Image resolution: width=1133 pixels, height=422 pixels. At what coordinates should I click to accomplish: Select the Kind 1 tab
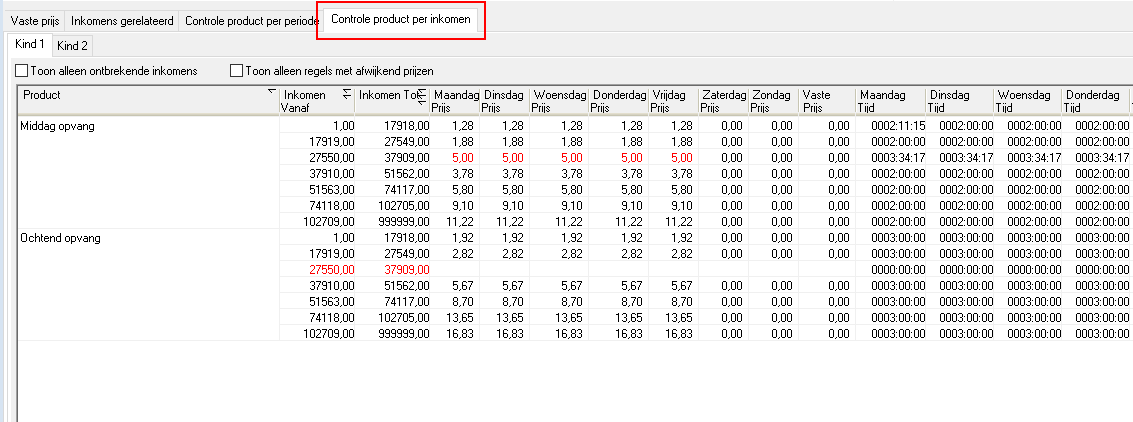[x=30, y=45]
